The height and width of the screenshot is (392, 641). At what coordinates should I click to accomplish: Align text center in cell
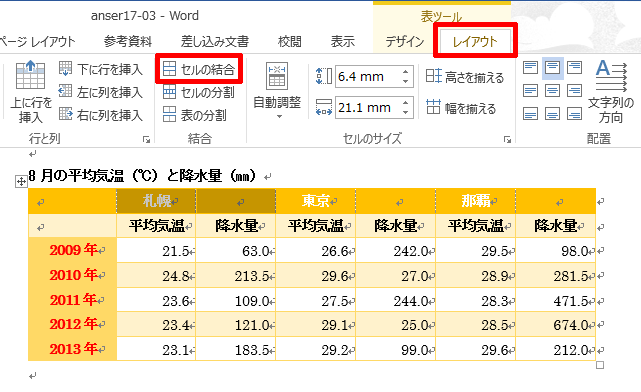click(552, 91)
